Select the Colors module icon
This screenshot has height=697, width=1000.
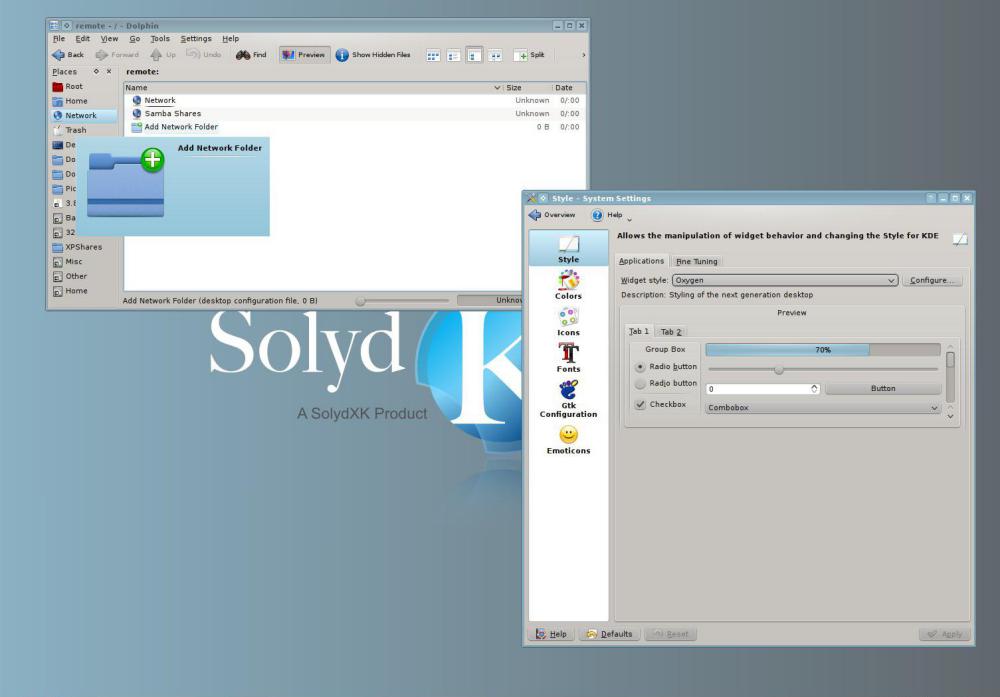(x=568, y=284)
